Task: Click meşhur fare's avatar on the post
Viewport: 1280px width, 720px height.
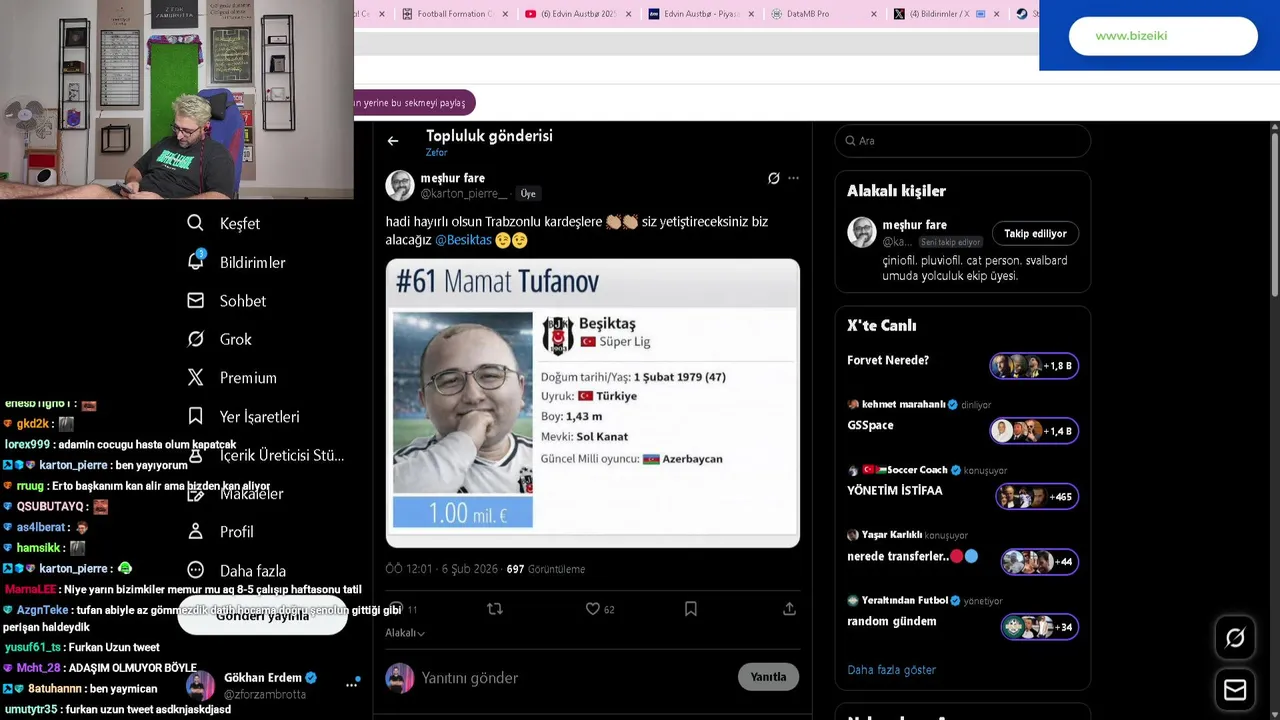Action: [x=400, y=185]
